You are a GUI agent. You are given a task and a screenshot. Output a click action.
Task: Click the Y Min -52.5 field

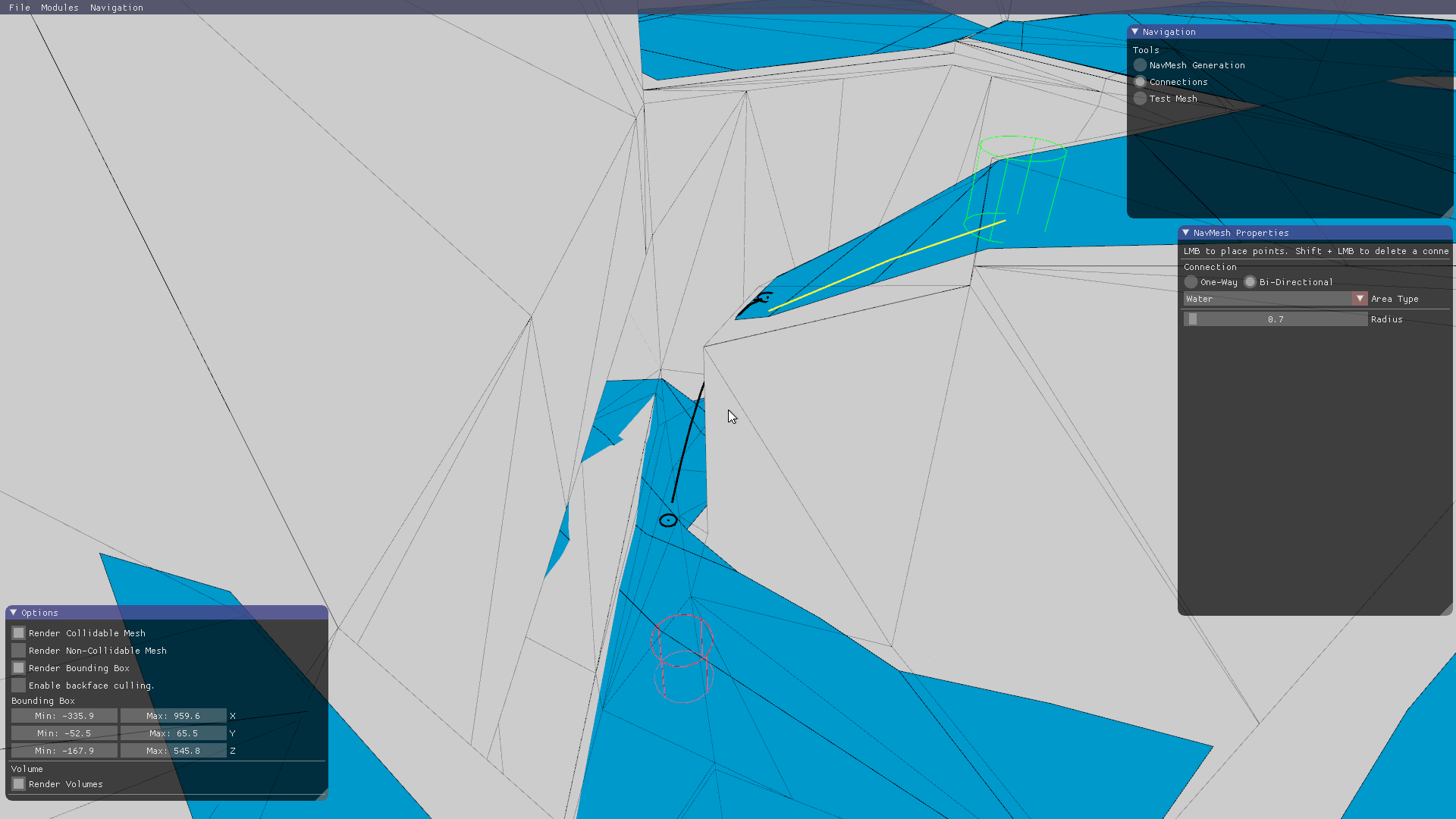64,733
